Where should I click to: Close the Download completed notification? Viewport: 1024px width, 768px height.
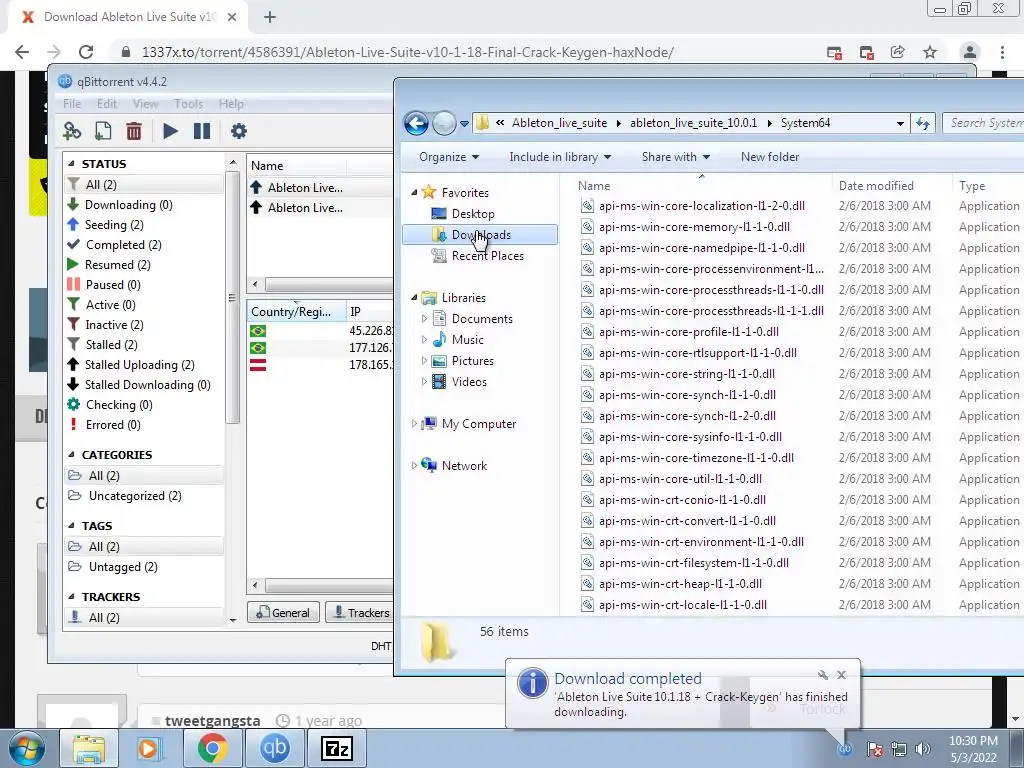point(841,675)
